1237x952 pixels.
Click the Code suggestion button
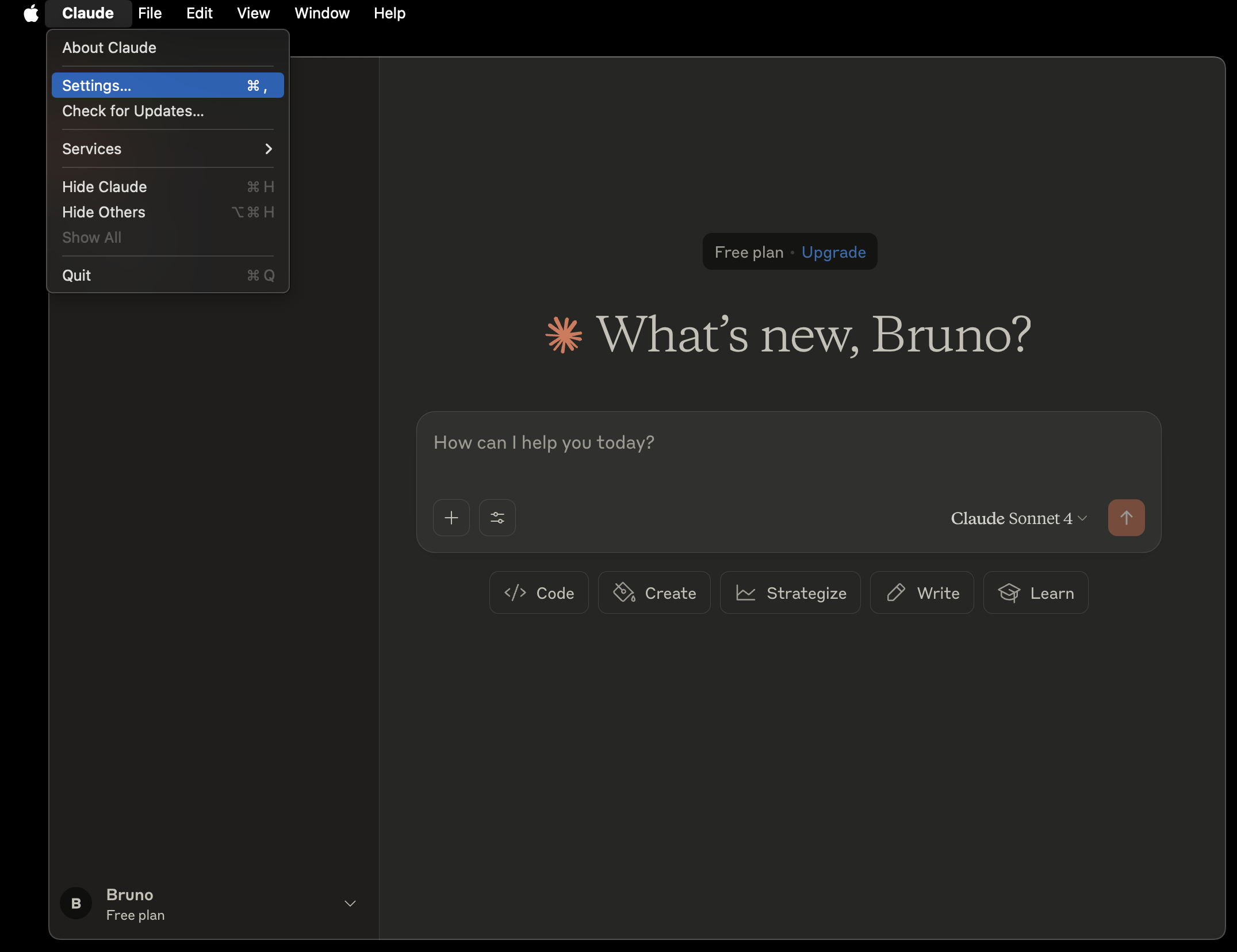pyautogui.click(x=539, y=592)
